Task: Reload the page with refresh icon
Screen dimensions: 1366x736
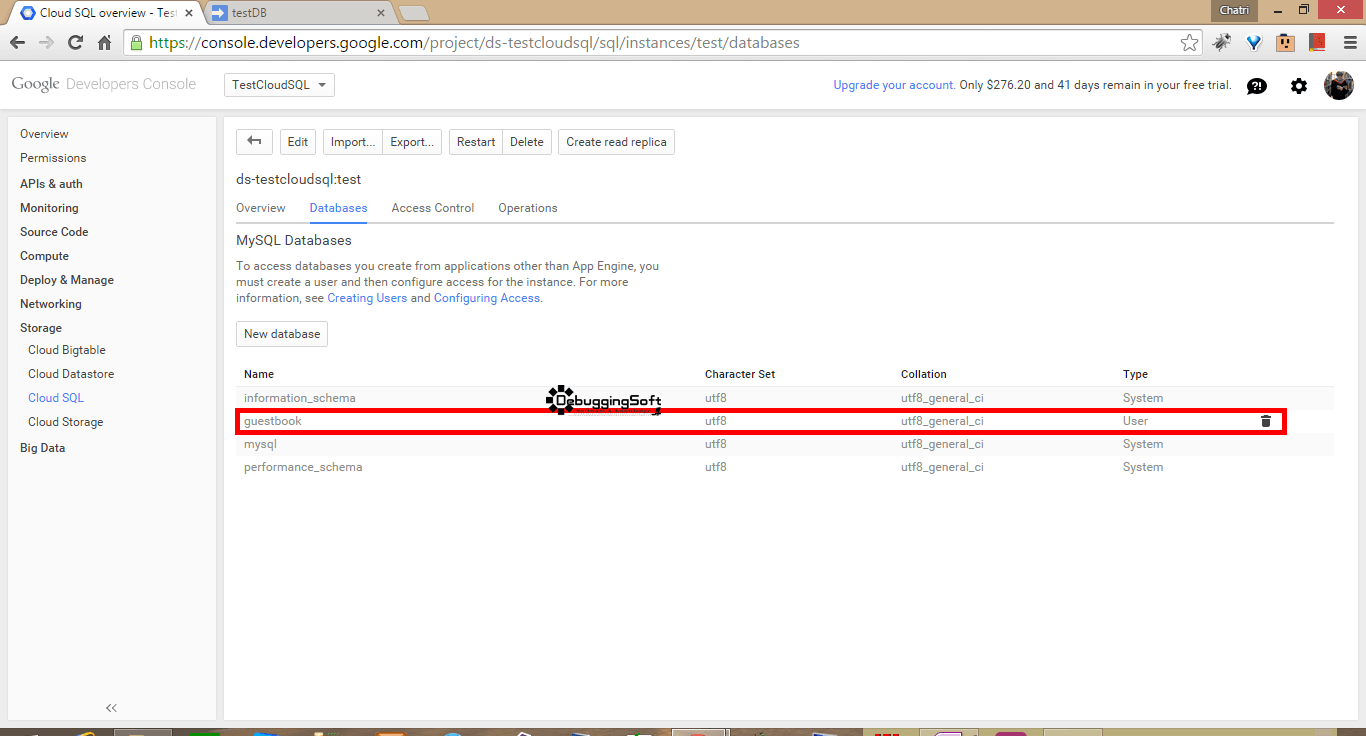Action: (75, 43)
